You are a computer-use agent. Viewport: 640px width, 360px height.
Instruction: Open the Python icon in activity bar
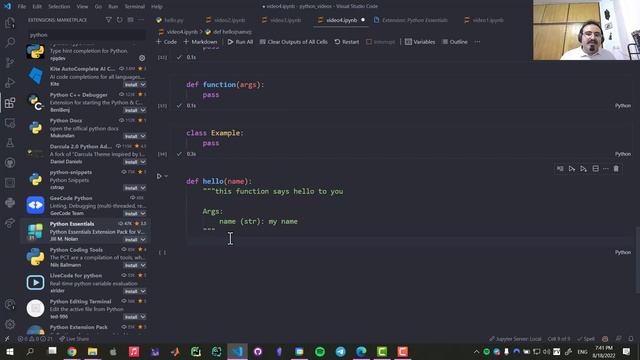[10, 202]
